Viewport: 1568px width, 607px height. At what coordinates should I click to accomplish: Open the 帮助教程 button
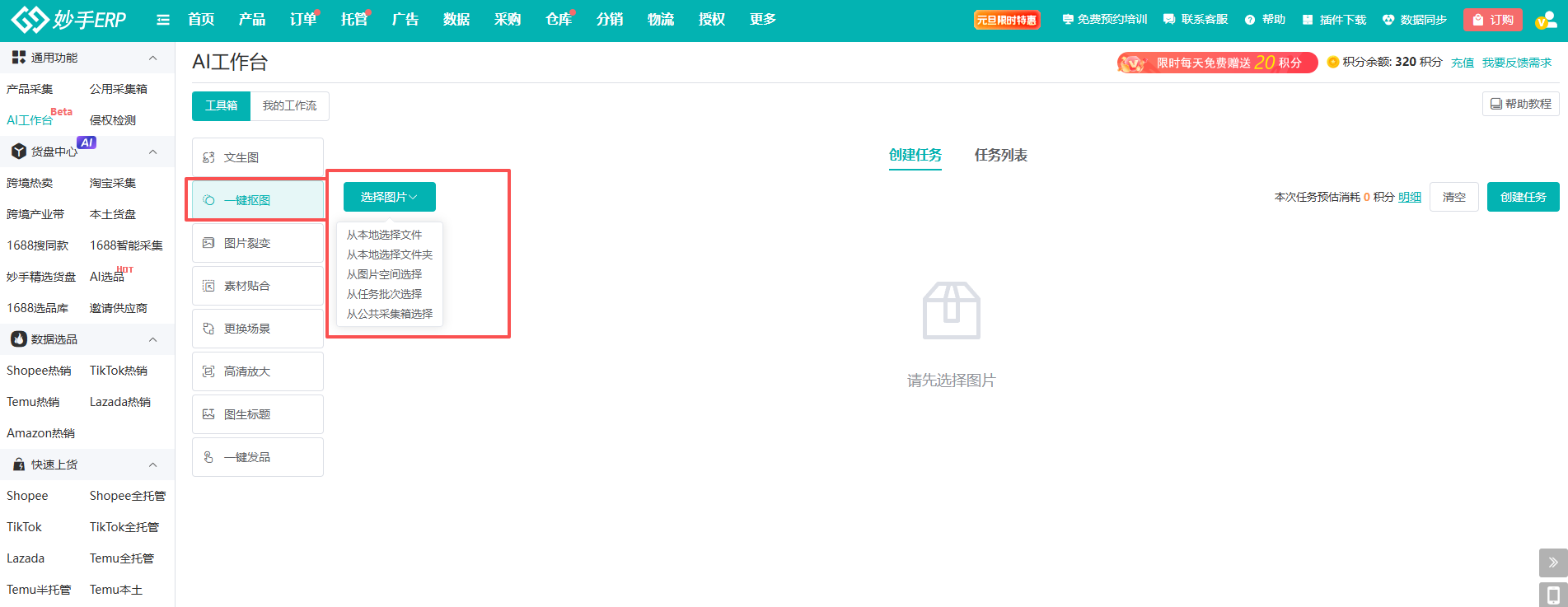coord(1521,104)
